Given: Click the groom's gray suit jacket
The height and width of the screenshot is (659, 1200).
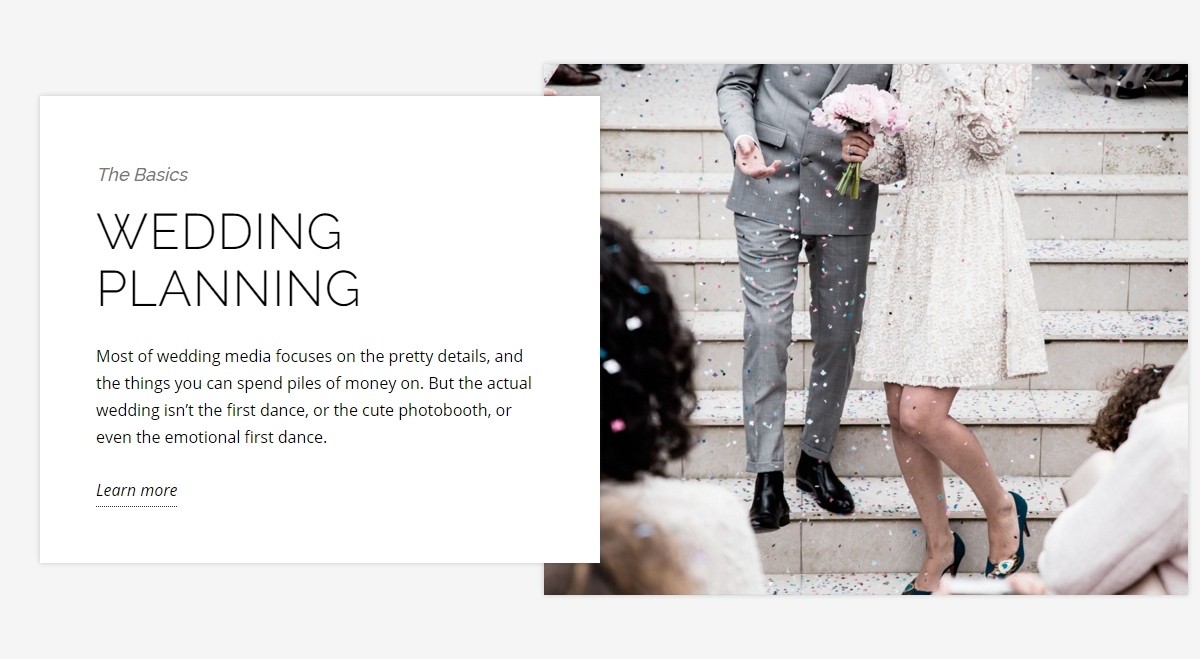Looking at the screenshot, I should tap(800, 145).
